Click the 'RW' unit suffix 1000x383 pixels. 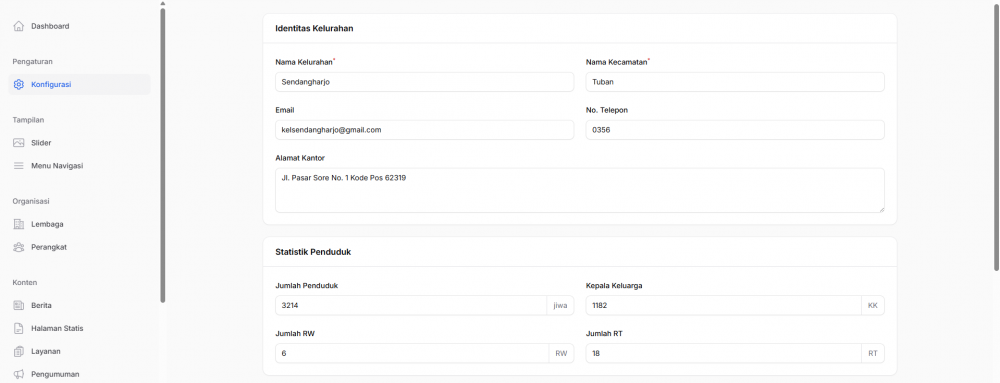(x=561, y=353)
